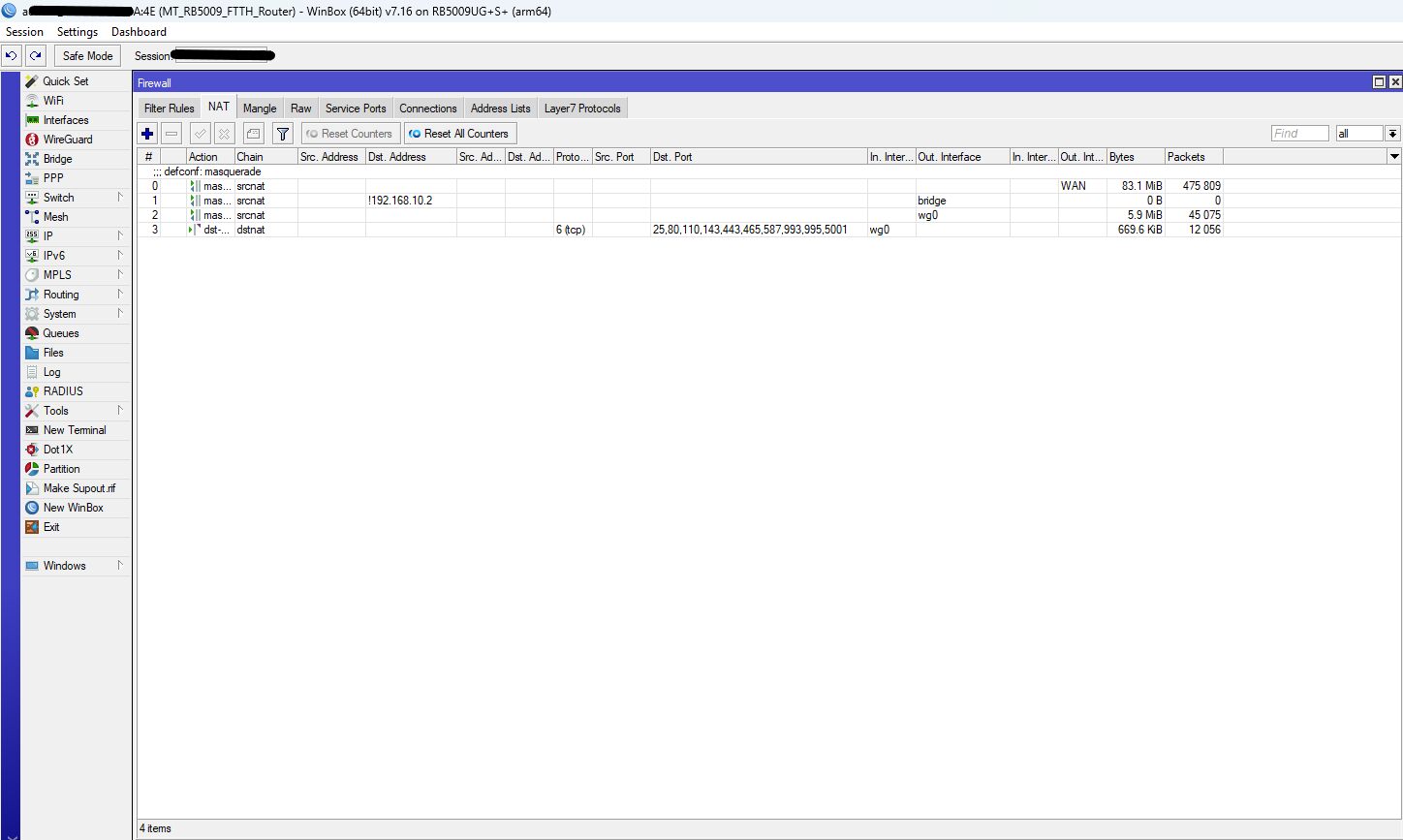Open the Dashboard menu

139,32
